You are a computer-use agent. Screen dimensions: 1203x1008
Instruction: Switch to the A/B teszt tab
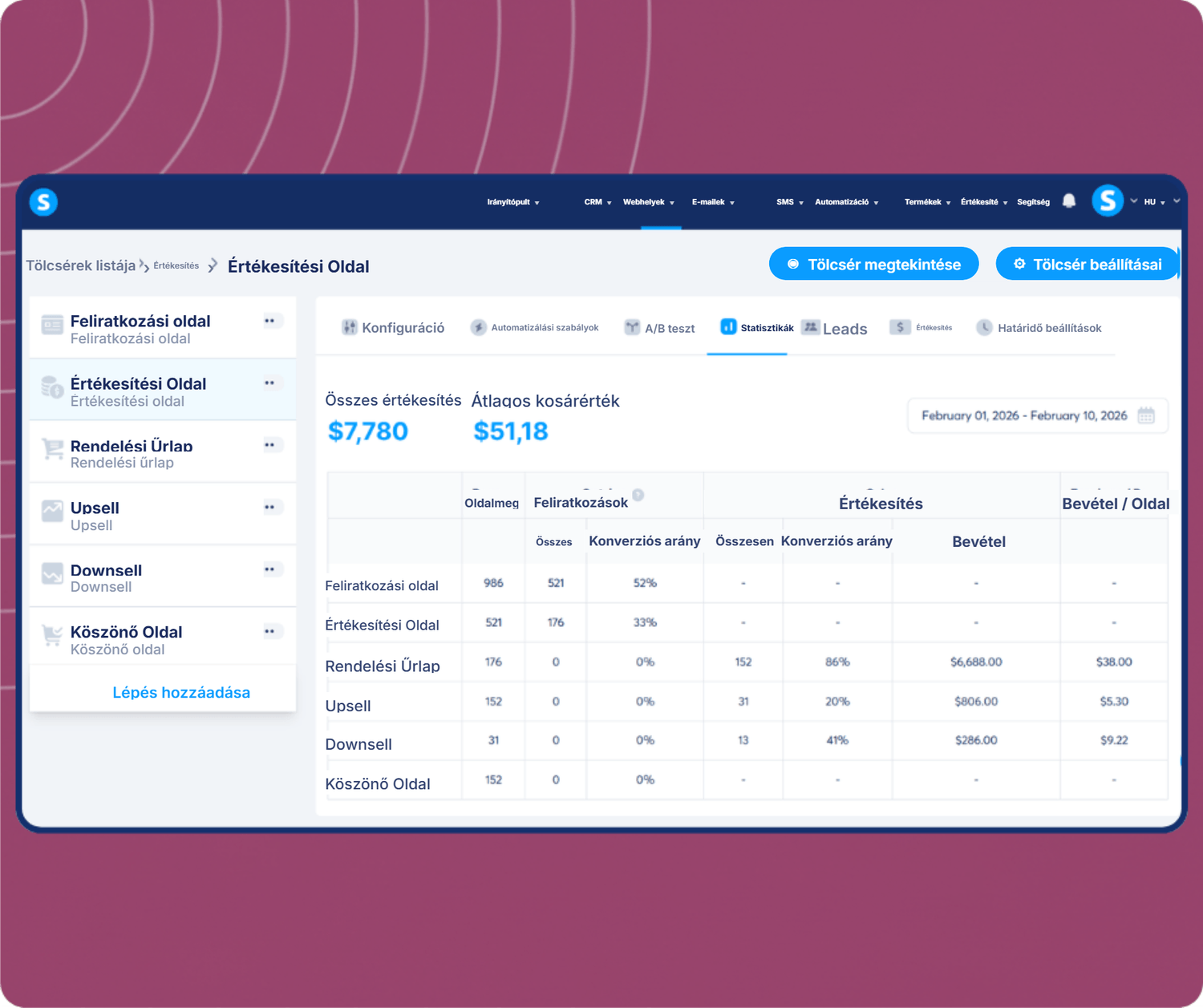[659, 328]
